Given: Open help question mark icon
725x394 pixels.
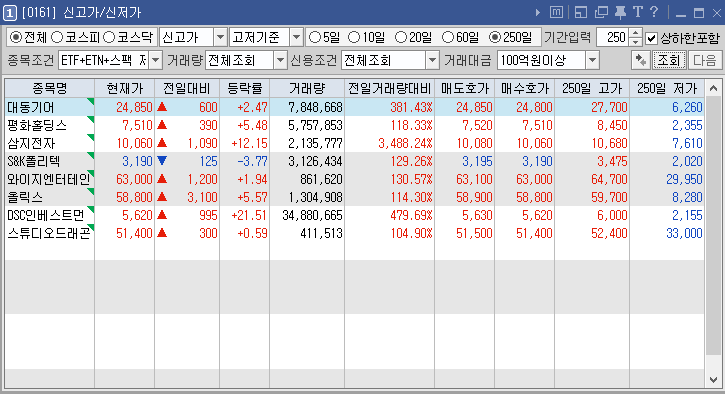Looking at the screenshot, I should coord(654,12).
